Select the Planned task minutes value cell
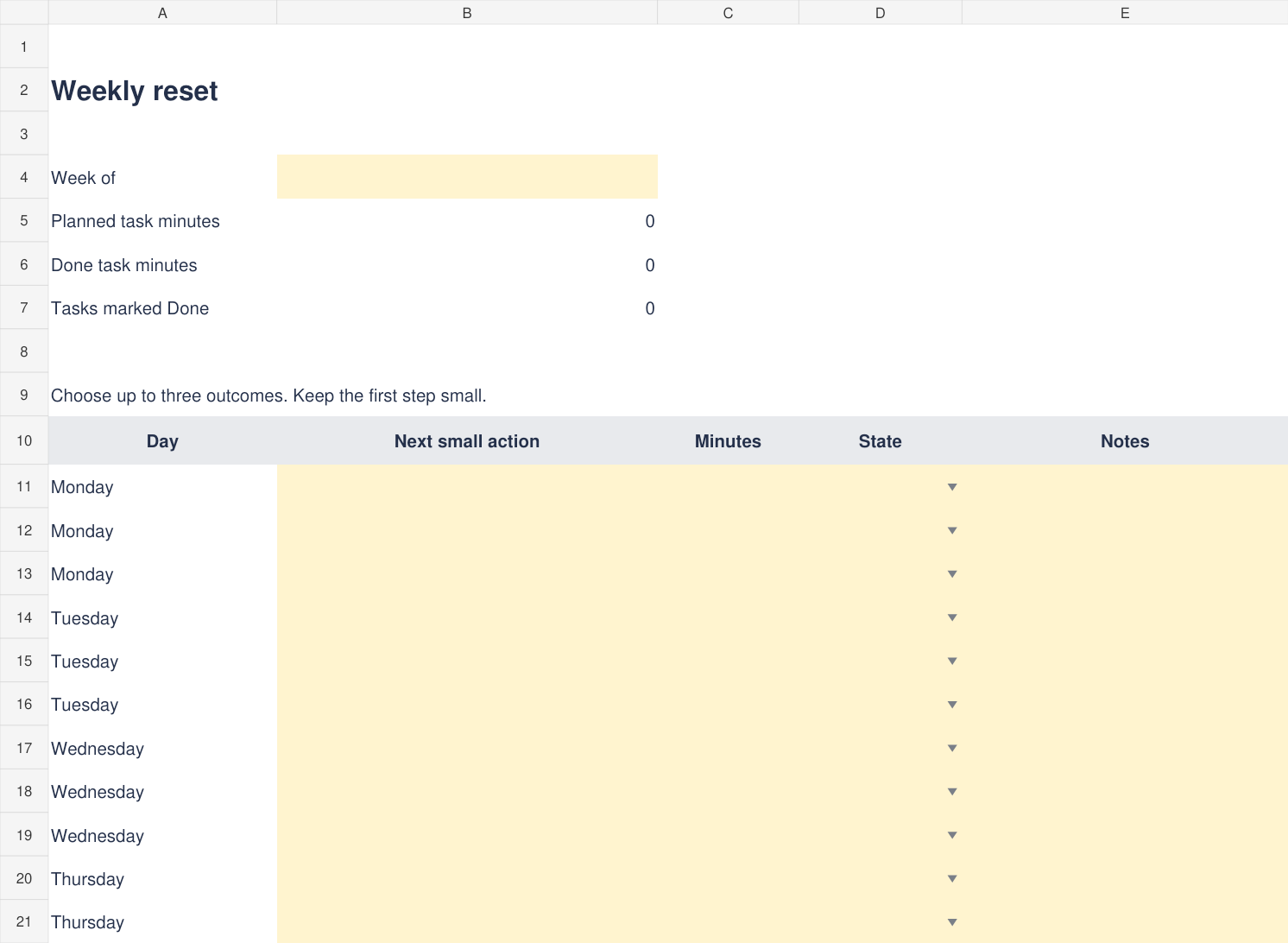1288x943 pixels. 467,221
